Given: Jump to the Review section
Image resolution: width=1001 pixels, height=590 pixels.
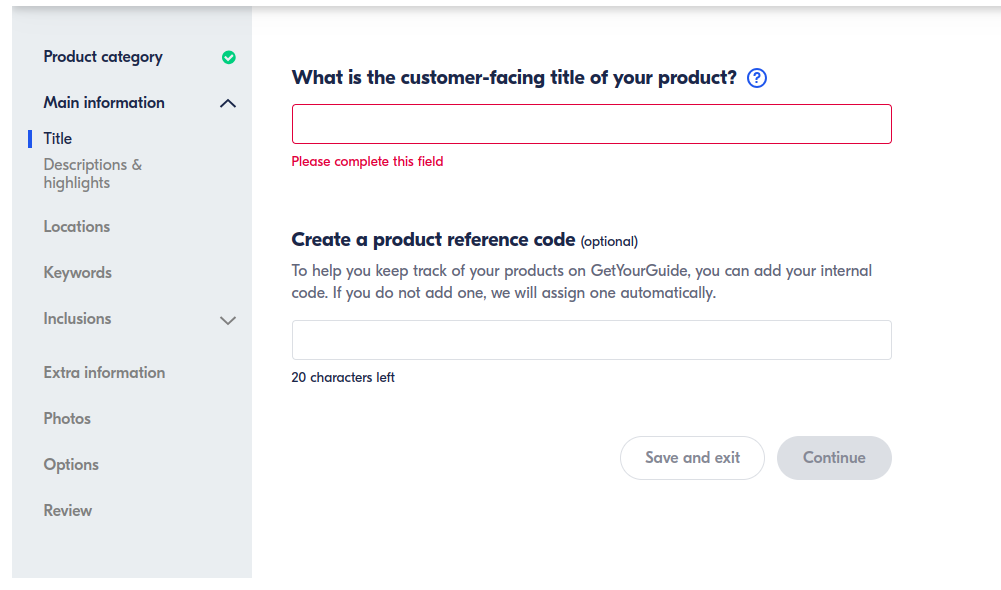Looking at the screenshot, I should click(x=68, y=511).
